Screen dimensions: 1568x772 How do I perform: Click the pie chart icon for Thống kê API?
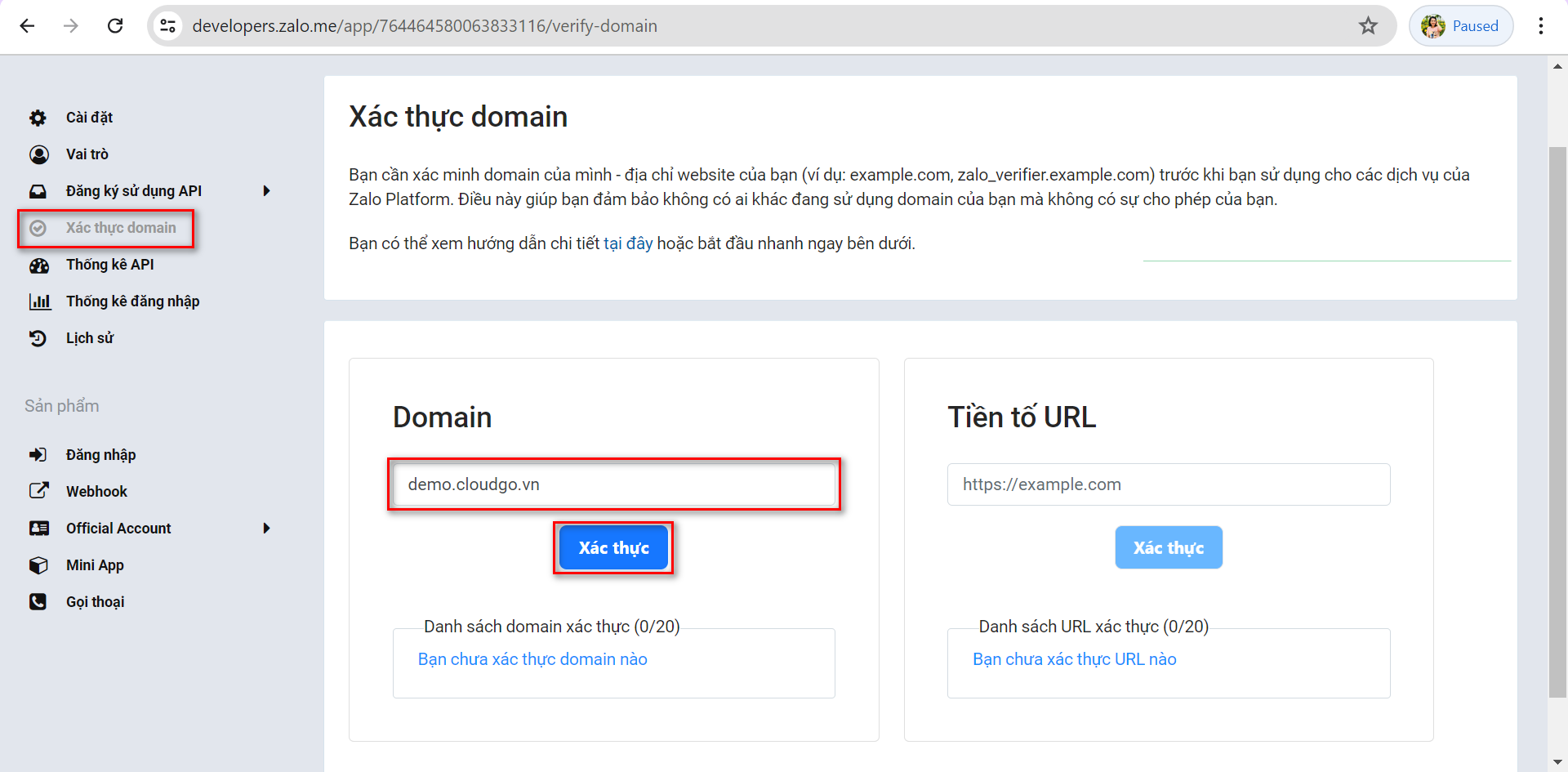[x=38, y=265]
